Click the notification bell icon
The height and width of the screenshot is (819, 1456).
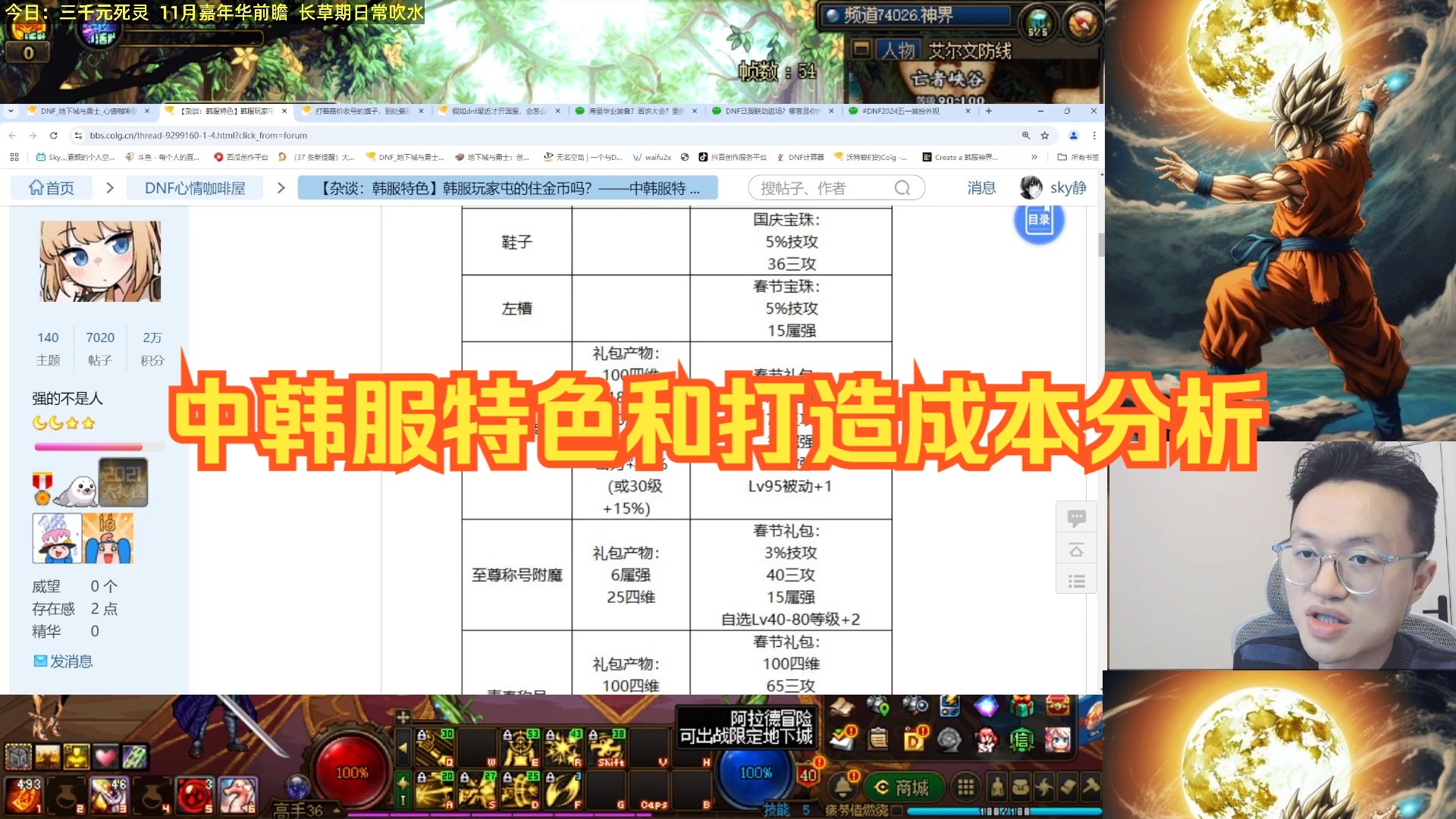(x=843, y=787)
